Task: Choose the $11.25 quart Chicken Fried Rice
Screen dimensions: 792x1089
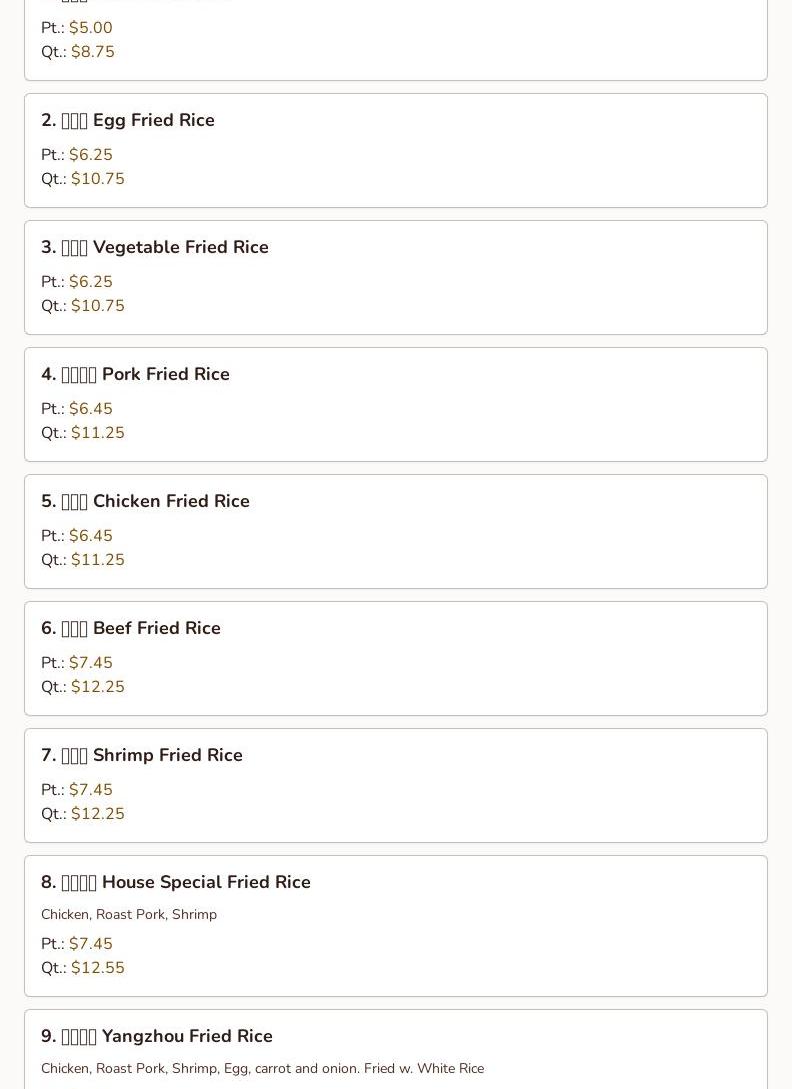Action: 98,560
